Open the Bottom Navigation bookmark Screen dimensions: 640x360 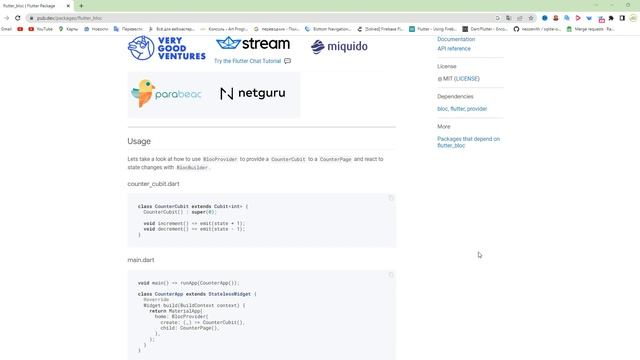pos(328,29)
